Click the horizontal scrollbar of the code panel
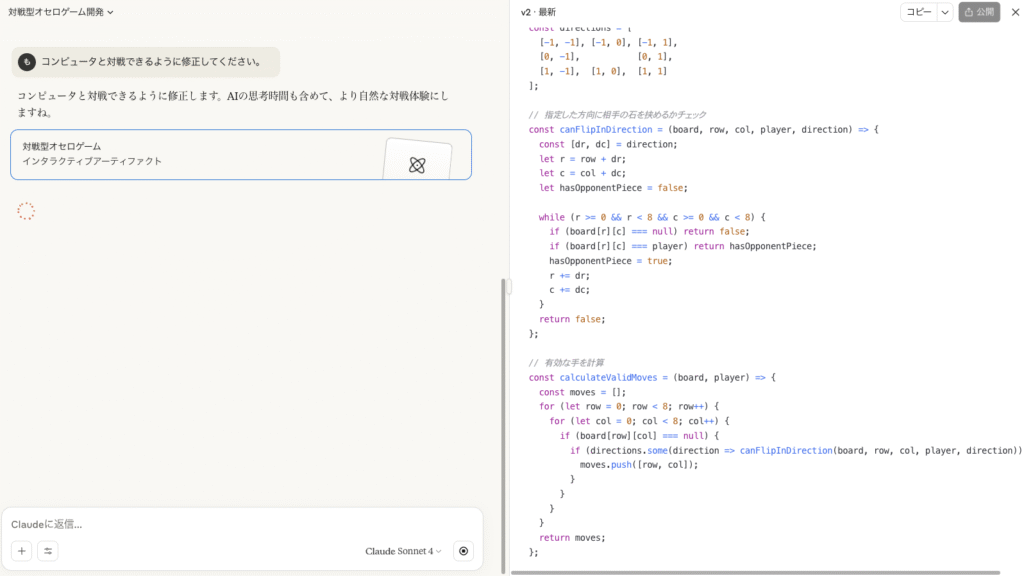 coord(755,573)
